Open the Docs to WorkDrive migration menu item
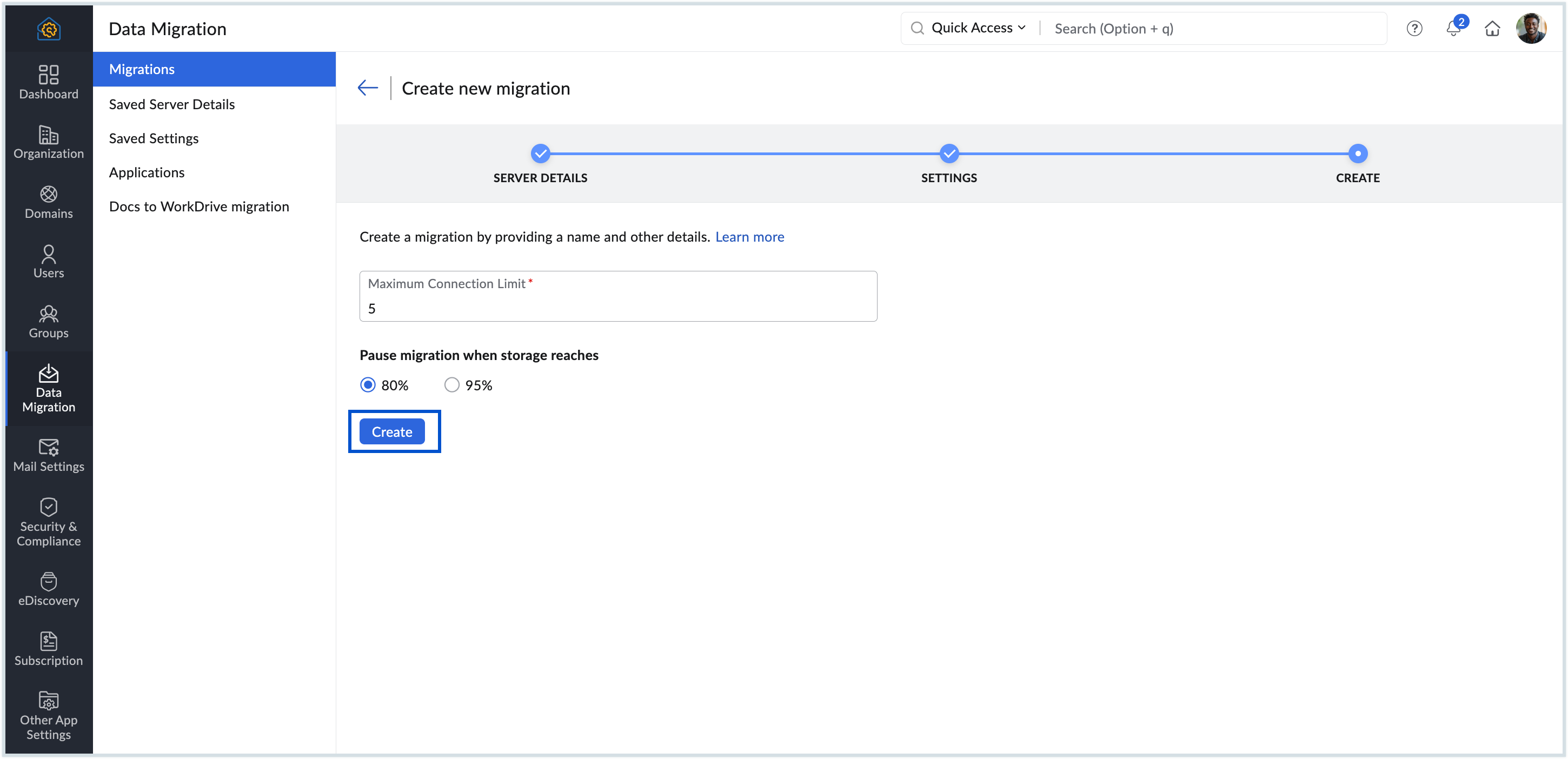 tap(198, 207)
